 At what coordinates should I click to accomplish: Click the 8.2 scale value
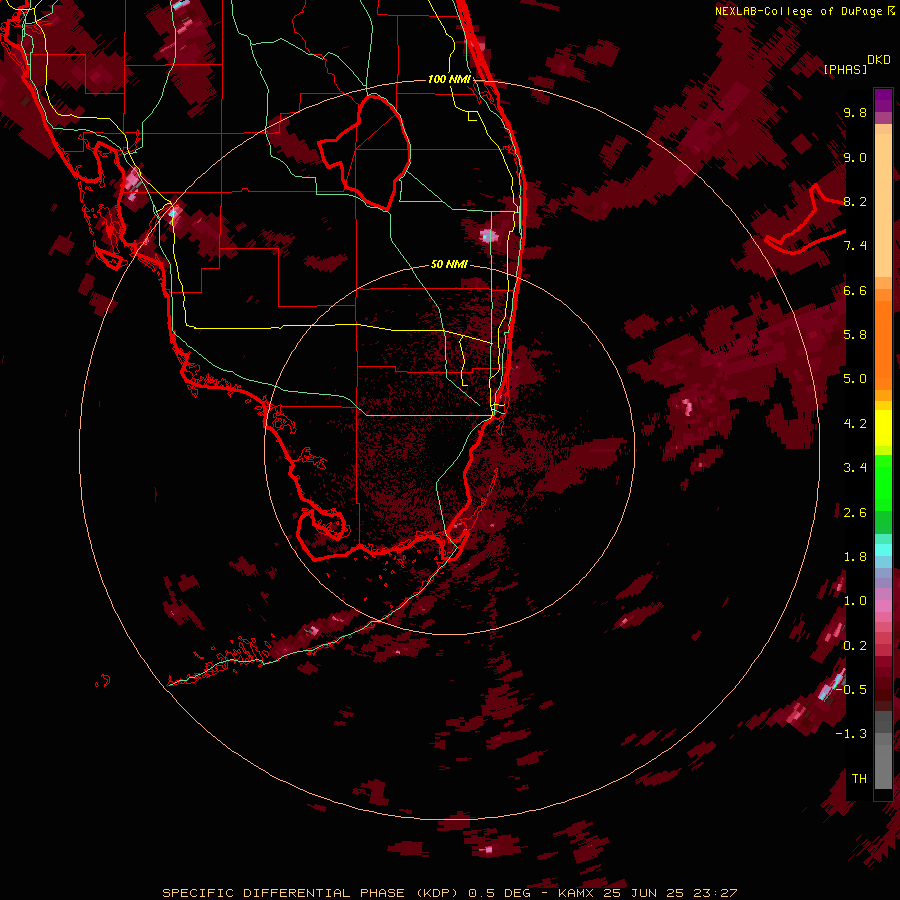coord(855,201)
